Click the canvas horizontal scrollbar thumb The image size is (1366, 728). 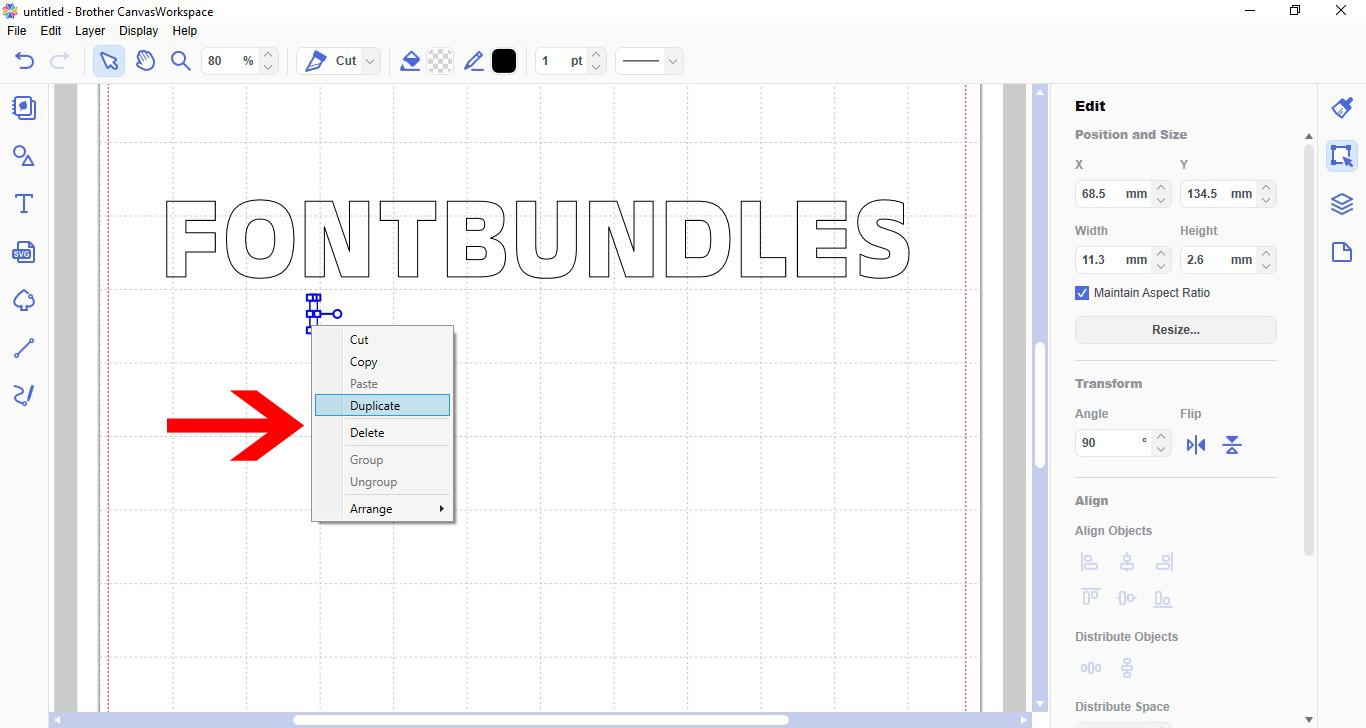(540, 720)
